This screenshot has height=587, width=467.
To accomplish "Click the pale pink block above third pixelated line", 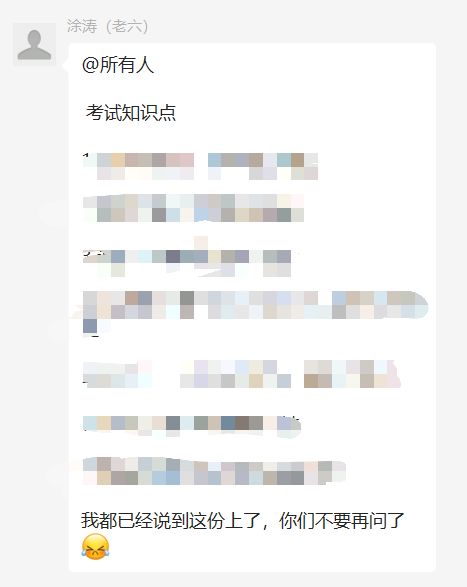I will click(x=201, y=243).
